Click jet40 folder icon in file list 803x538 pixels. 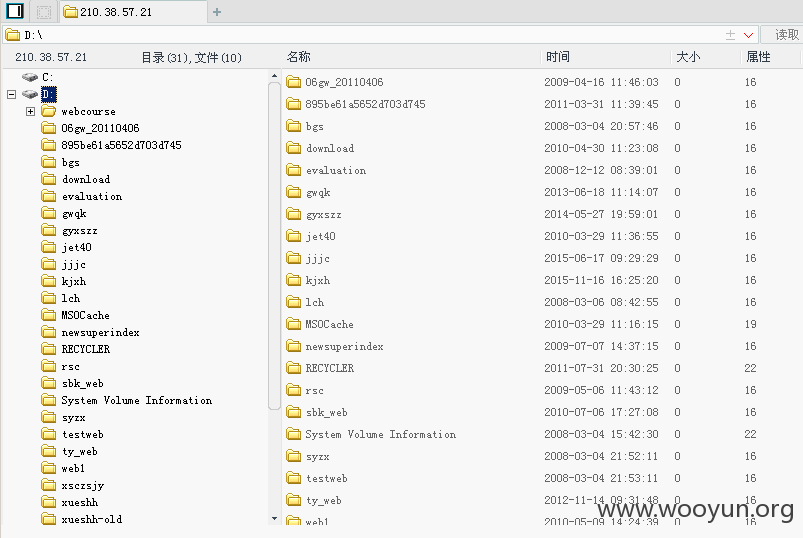(293, 236)
